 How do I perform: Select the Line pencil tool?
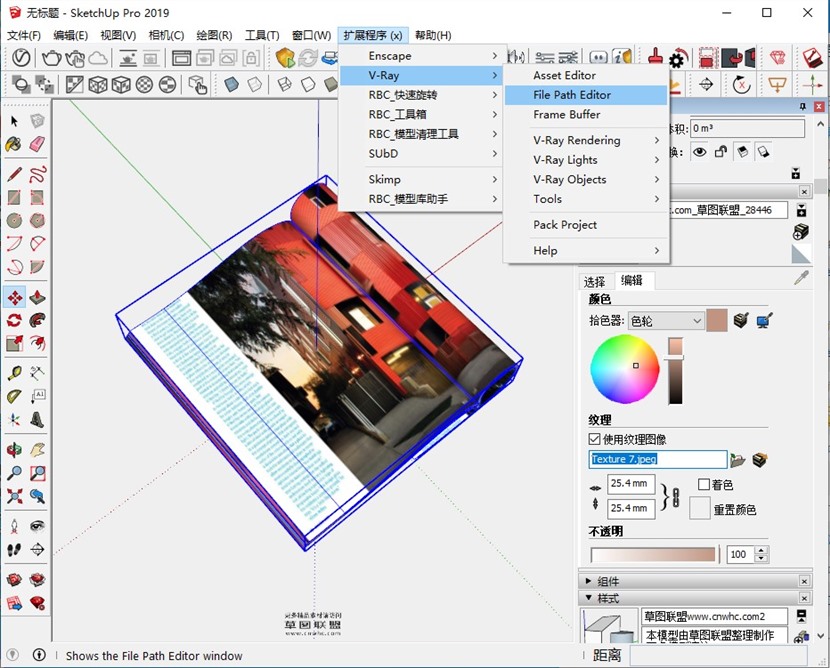[x=14, y=174]
